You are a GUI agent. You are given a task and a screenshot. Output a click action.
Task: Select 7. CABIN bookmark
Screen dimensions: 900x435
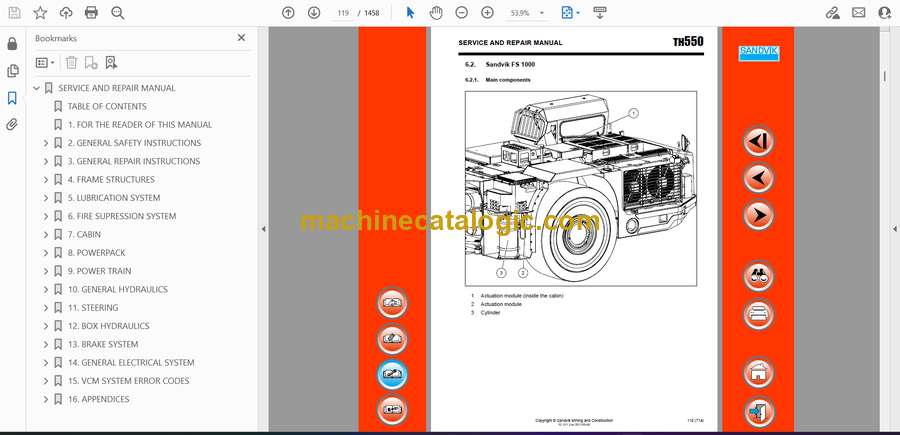[84, 234]
